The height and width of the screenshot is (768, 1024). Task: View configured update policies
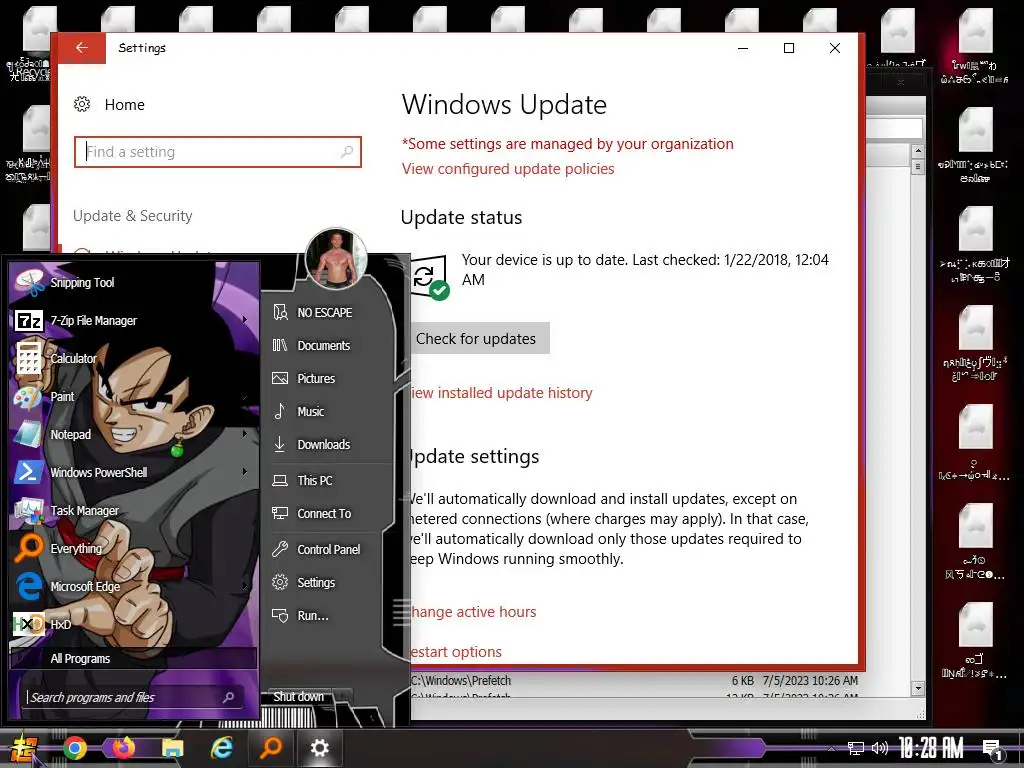click(x=508, y=169)
